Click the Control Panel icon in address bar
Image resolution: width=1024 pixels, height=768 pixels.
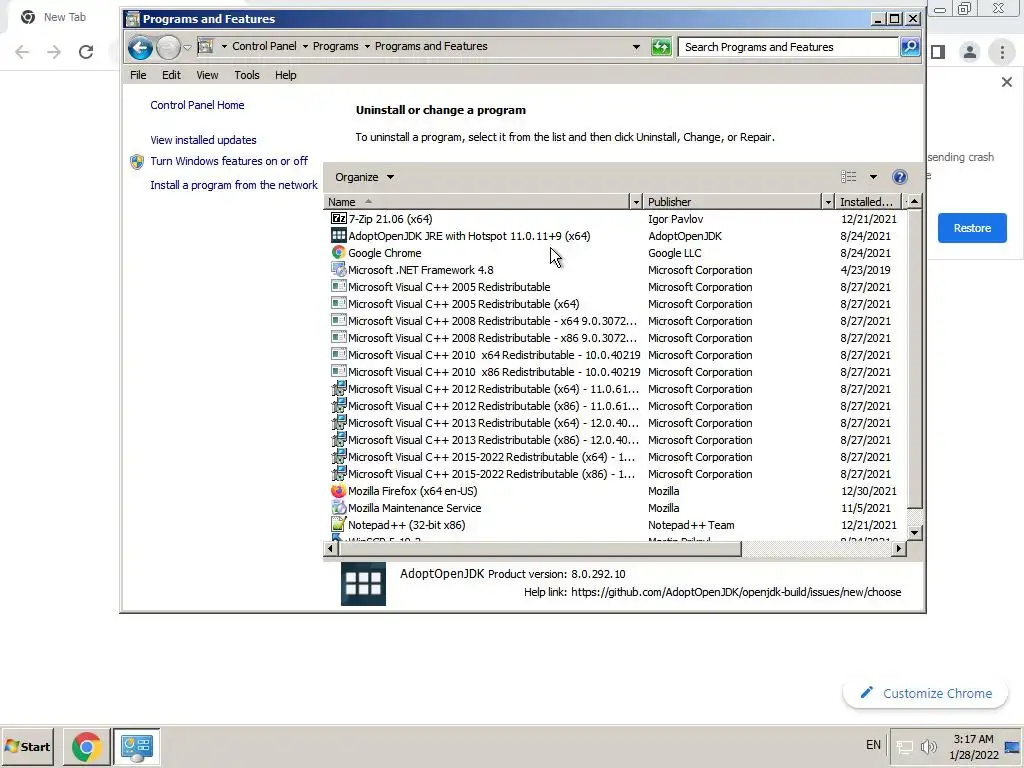(x=205, y=46)
